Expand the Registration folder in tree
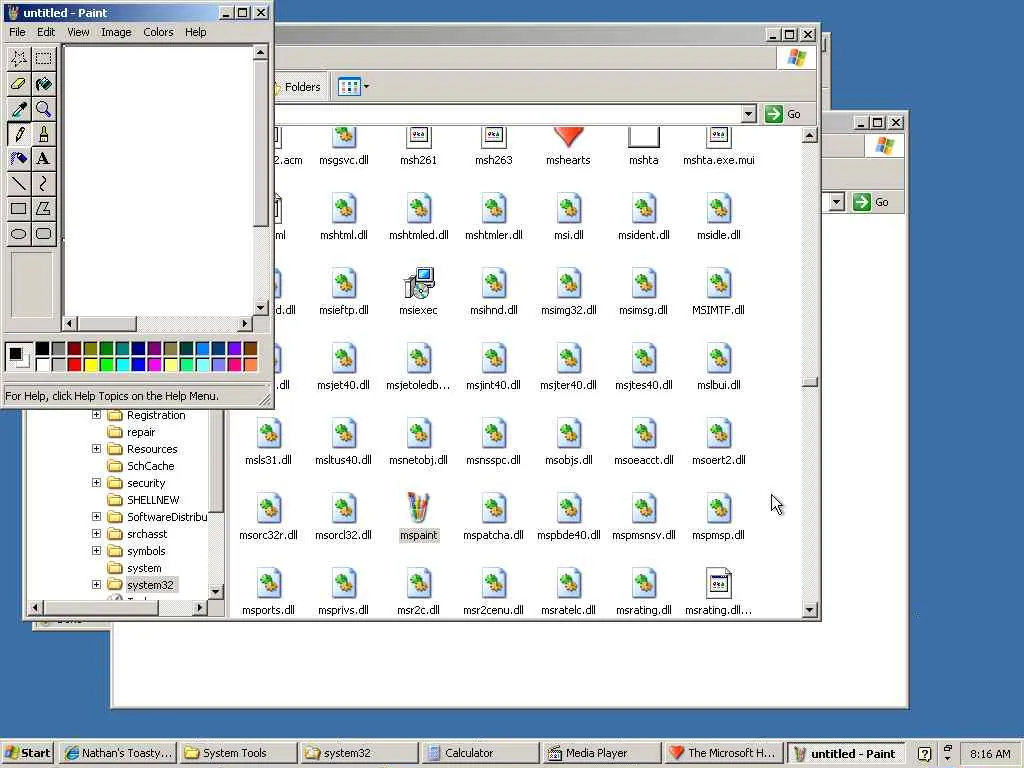Viewport: 1024px width, 768px height. [x=97, y=415]
